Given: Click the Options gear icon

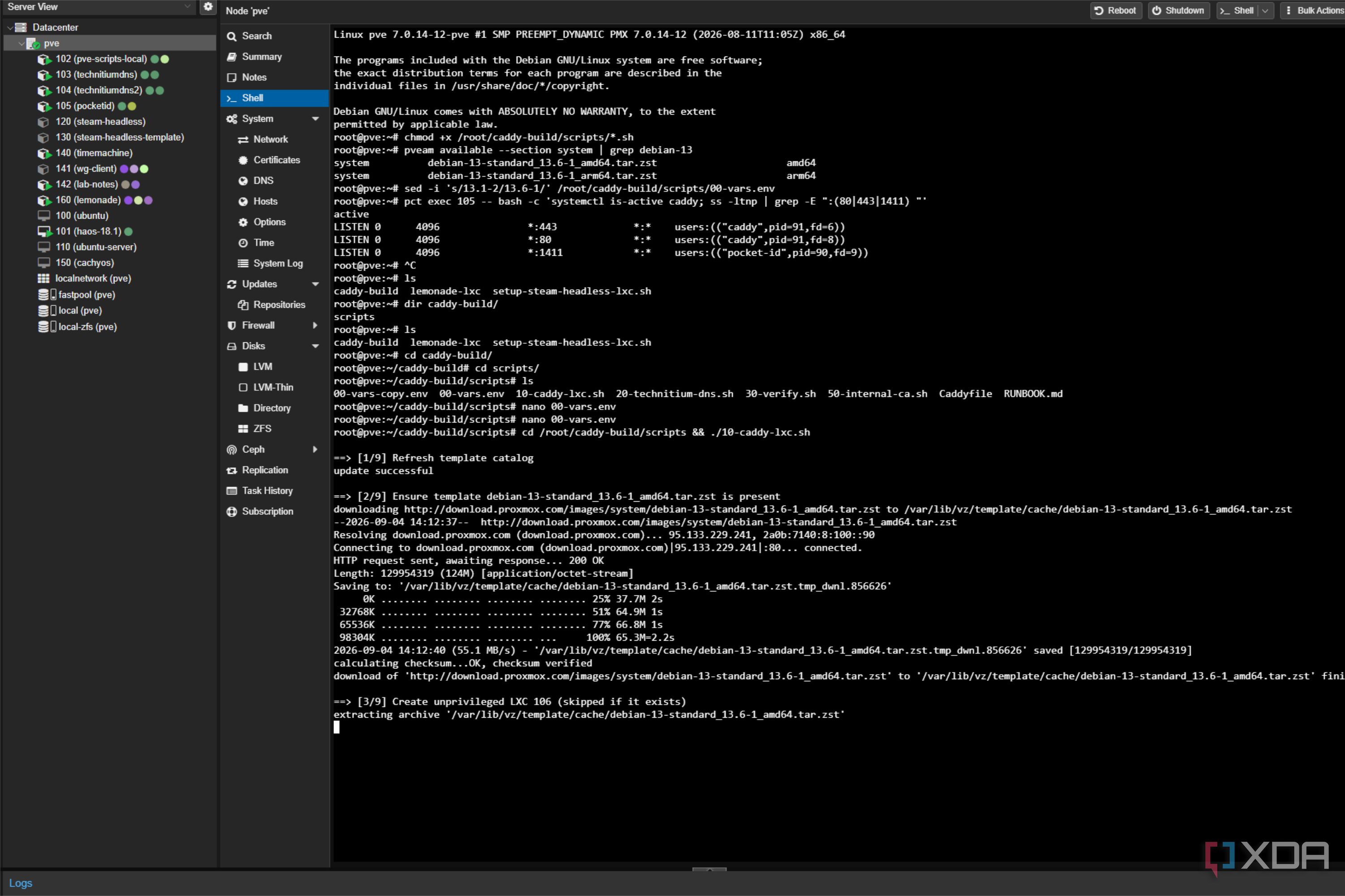Looking at the screenshot, I should coord(243,222).
